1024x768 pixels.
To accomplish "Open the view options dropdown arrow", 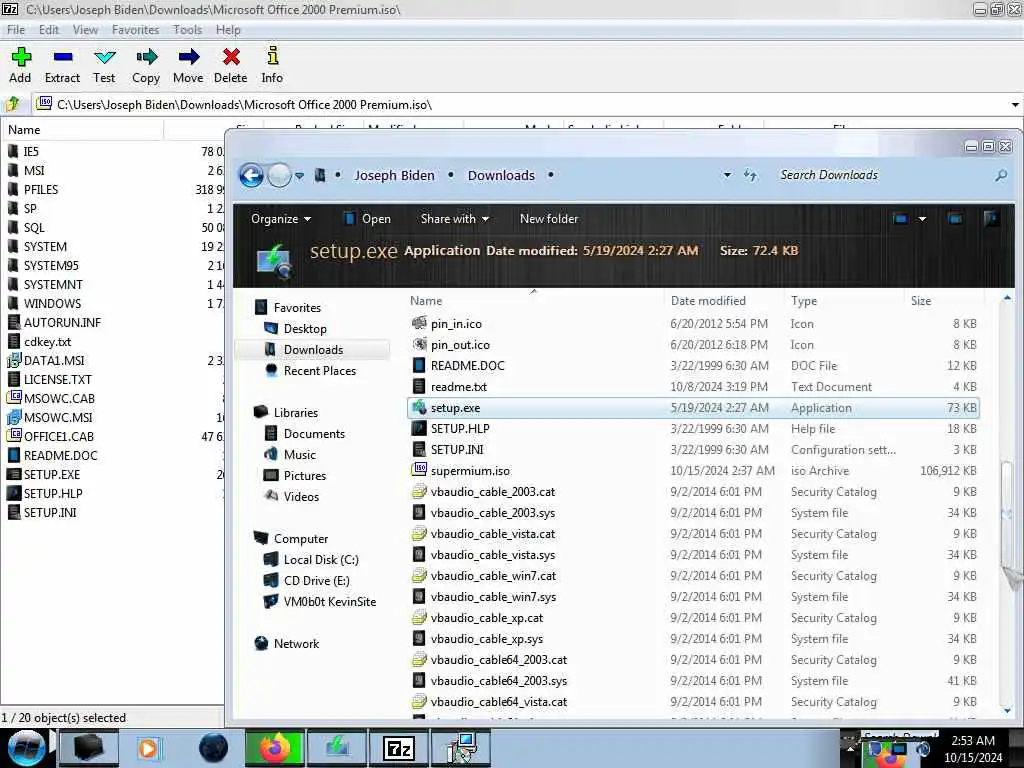I will [922, 219].
